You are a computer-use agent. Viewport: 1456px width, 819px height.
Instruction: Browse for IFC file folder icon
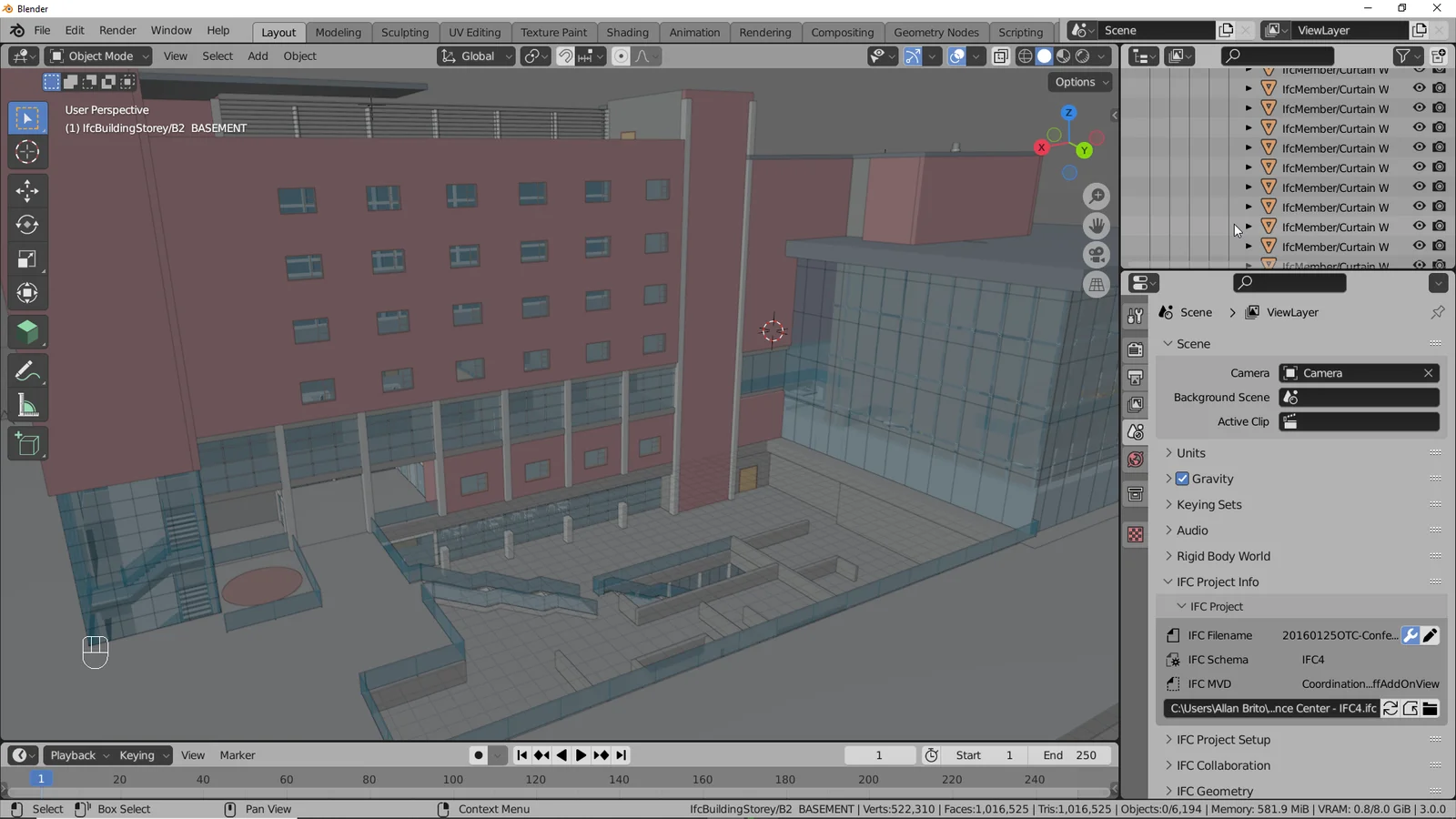click(x=1430, y=708)
